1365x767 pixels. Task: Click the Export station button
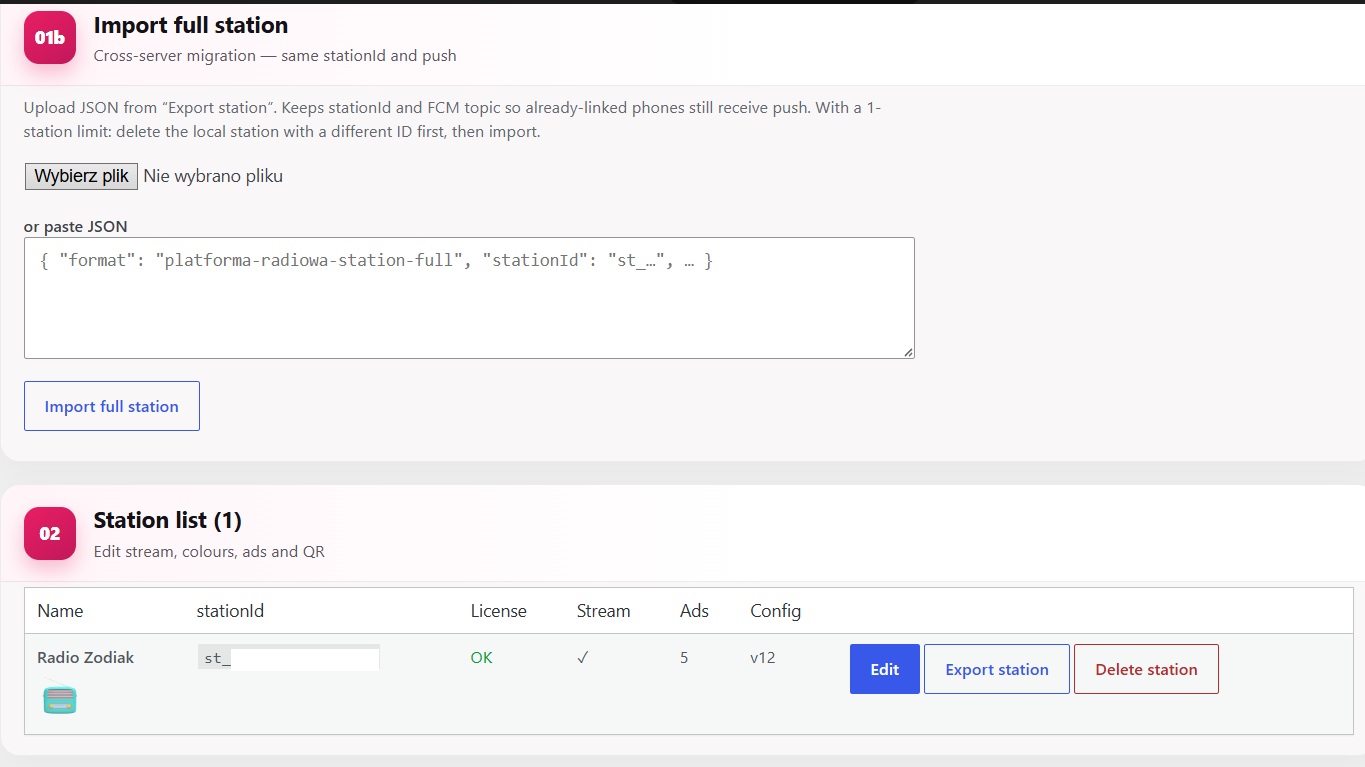(x=997, y=669)
